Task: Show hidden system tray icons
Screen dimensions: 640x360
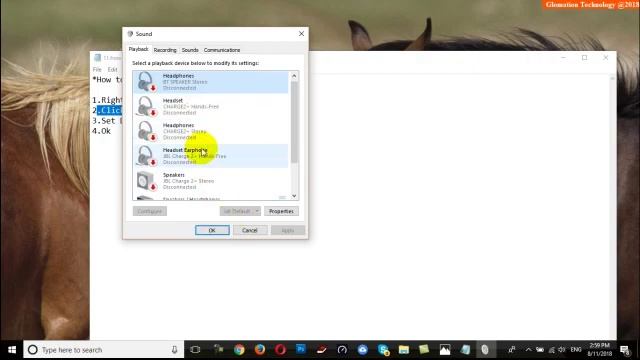Action: pos(529,350)
